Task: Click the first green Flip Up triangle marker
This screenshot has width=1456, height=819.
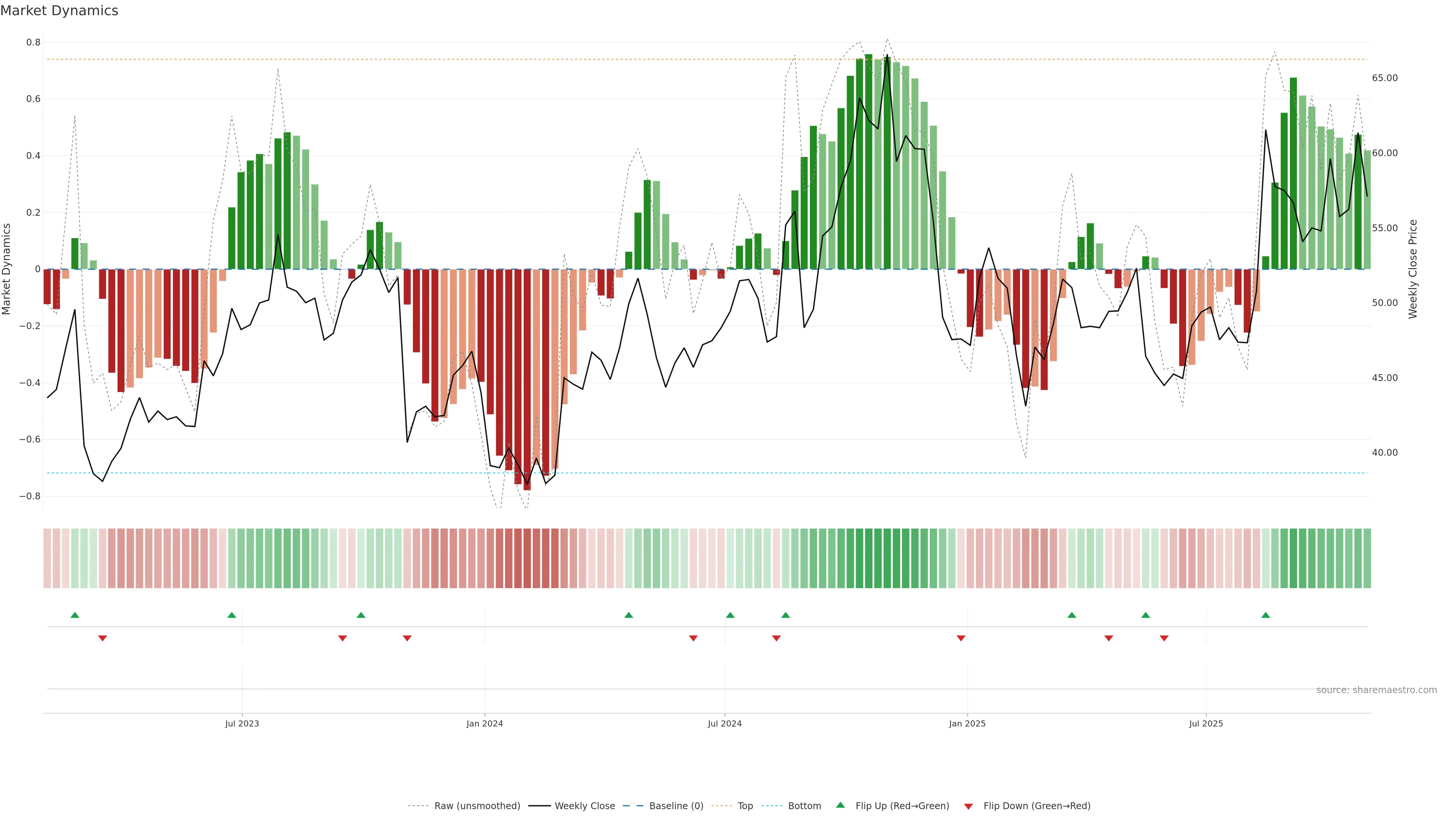Action: point(75,615)
